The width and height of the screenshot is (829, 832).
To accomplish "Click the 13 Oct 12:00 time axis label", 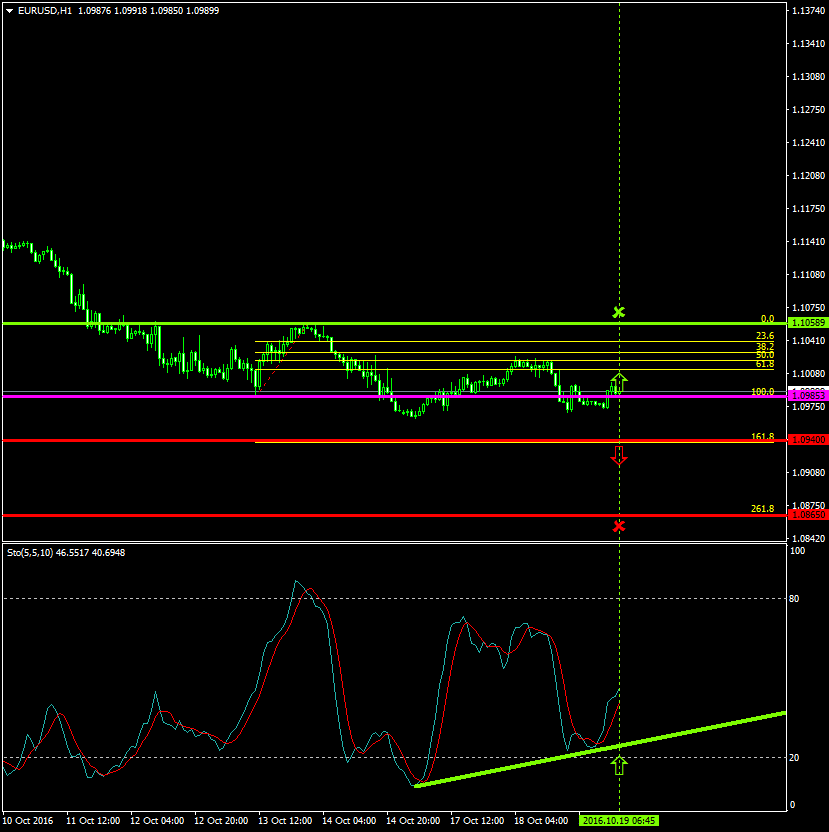I will [283, 820].
